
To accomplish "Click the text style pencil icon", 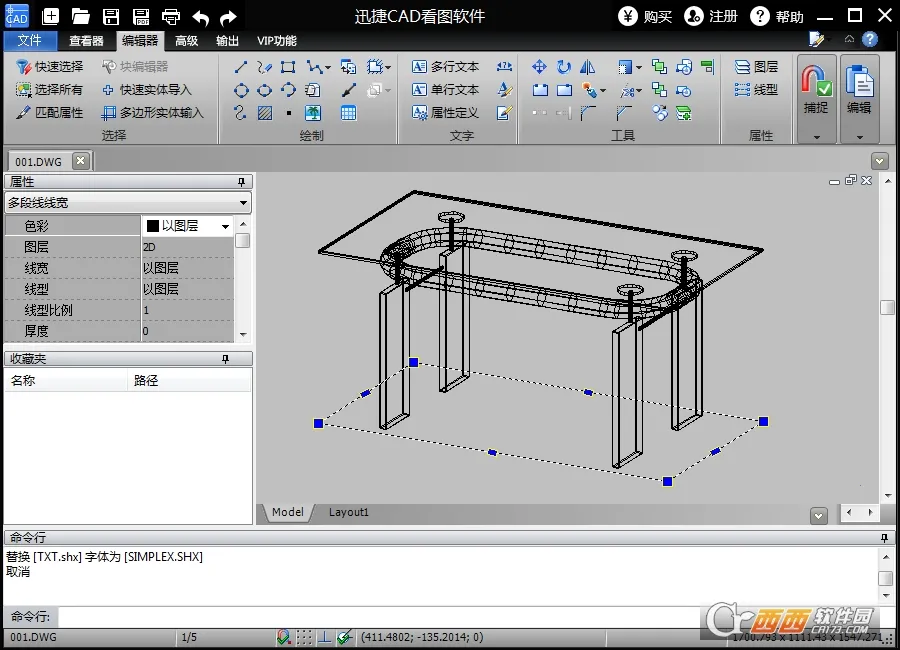I will click(504, 90).
